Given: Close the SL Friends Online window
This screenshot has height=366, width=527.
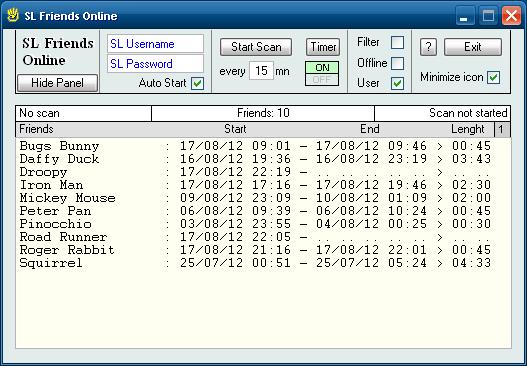Looking at the screenshot, I should (x=511, y=16).
